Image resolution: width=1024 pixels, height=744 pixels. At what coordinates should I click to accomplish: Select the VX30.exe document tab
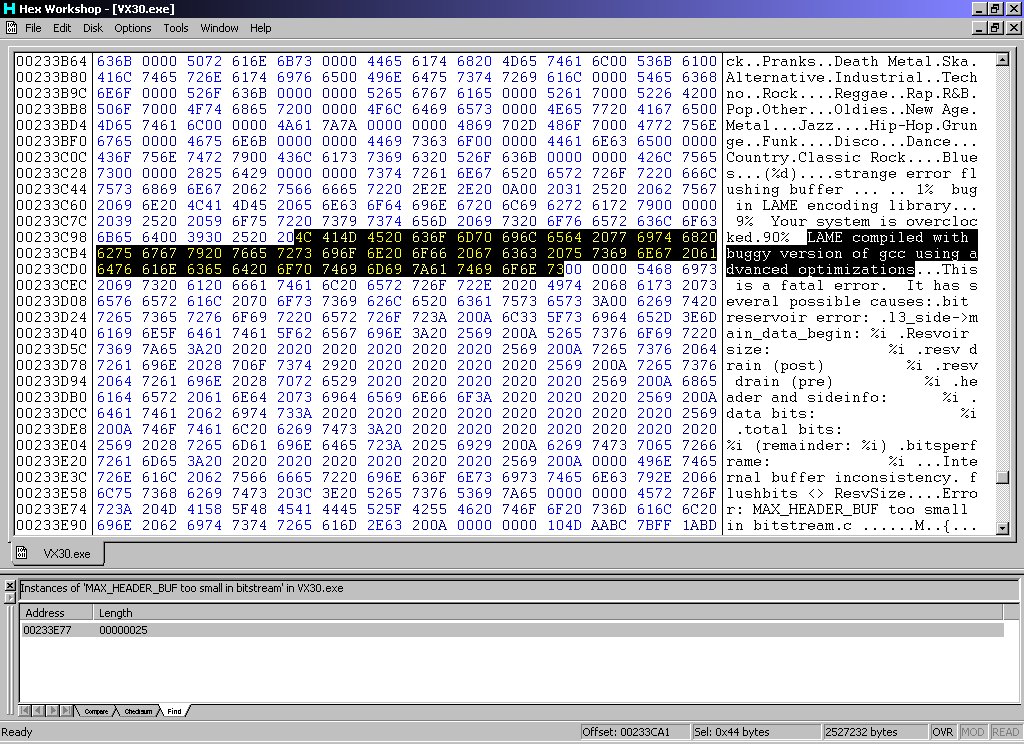tap(57, 553)
